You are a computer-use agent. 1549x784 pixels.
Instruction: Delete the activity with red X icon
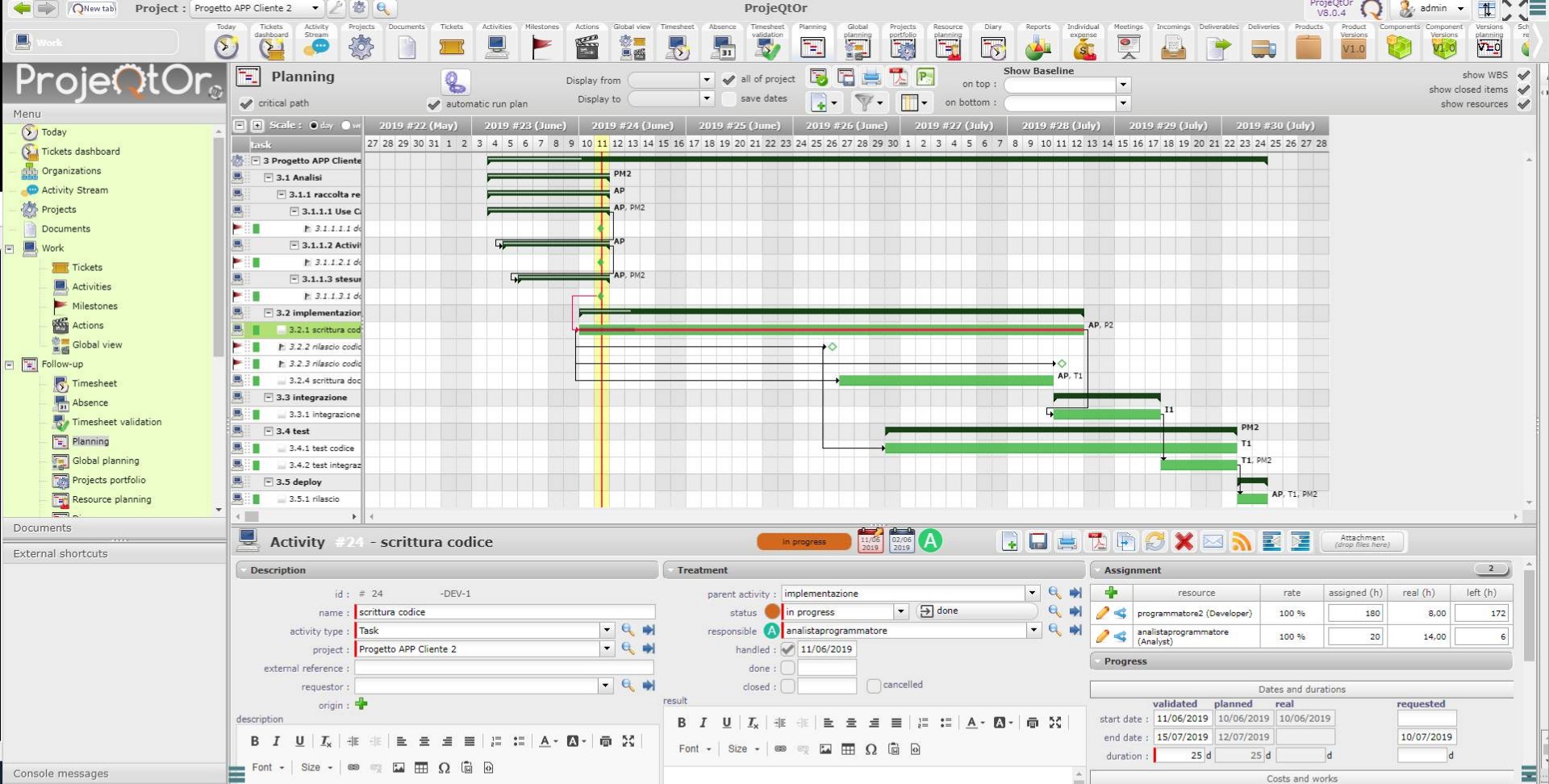coord(1184,542)
